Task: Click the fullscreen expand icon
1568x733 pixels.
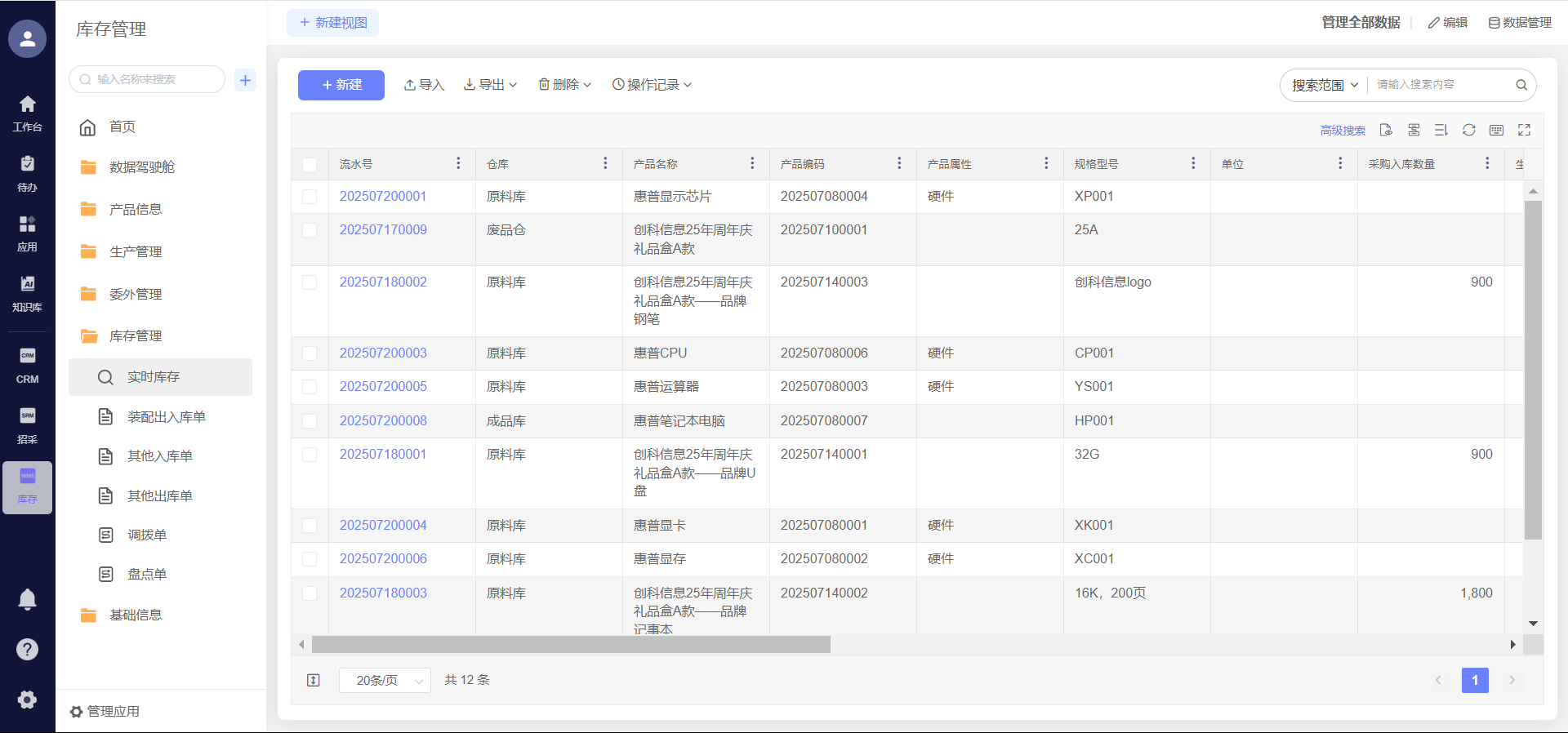Action: [1524, 130]
